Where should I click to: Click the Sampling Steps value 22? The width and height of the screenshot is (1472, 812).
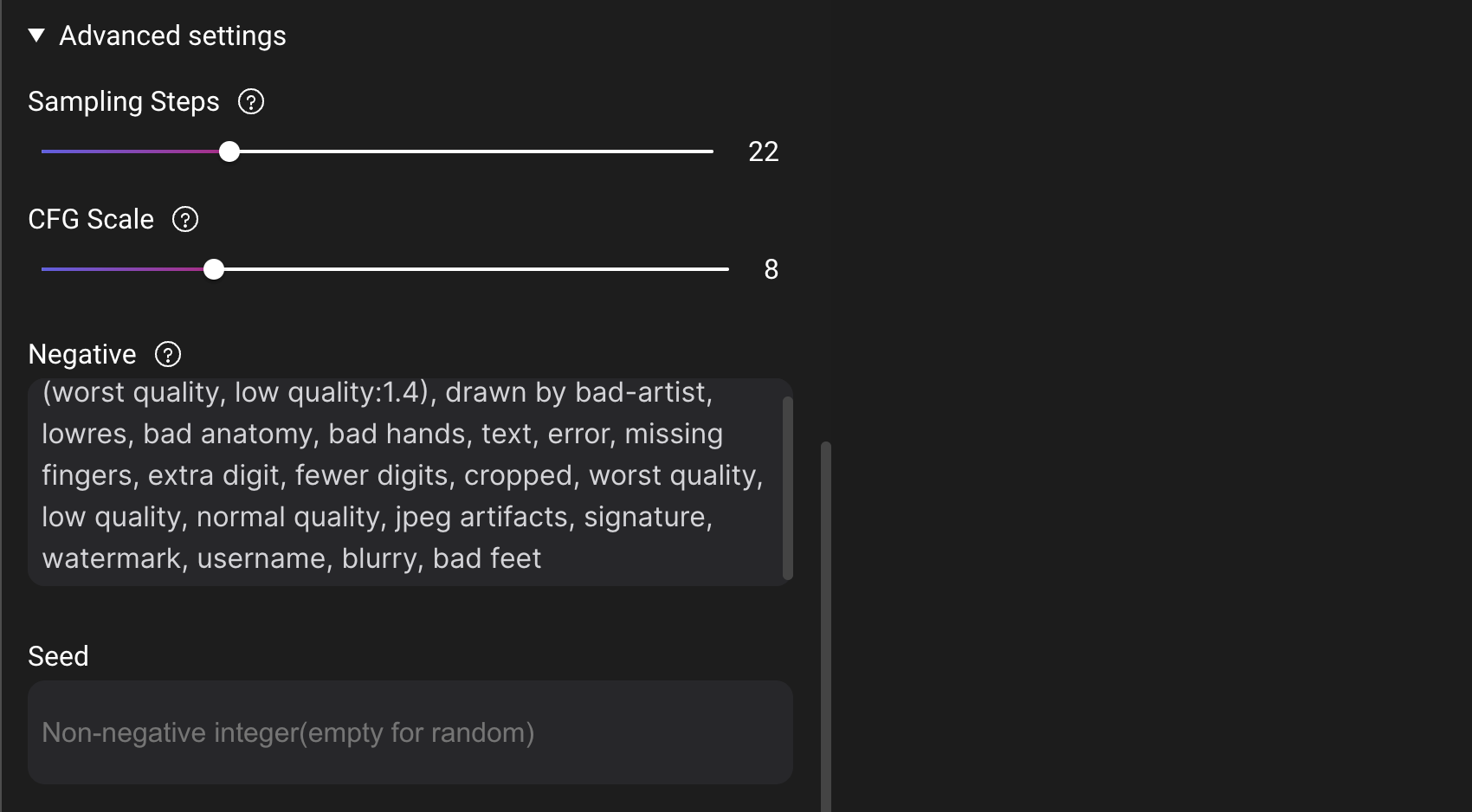763,152
